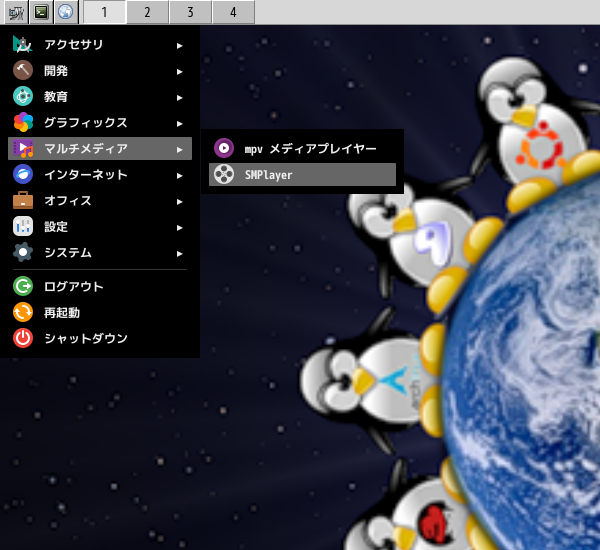Launch SMPlayer from the submenu

pyautogui.click(x=302, y=175)
